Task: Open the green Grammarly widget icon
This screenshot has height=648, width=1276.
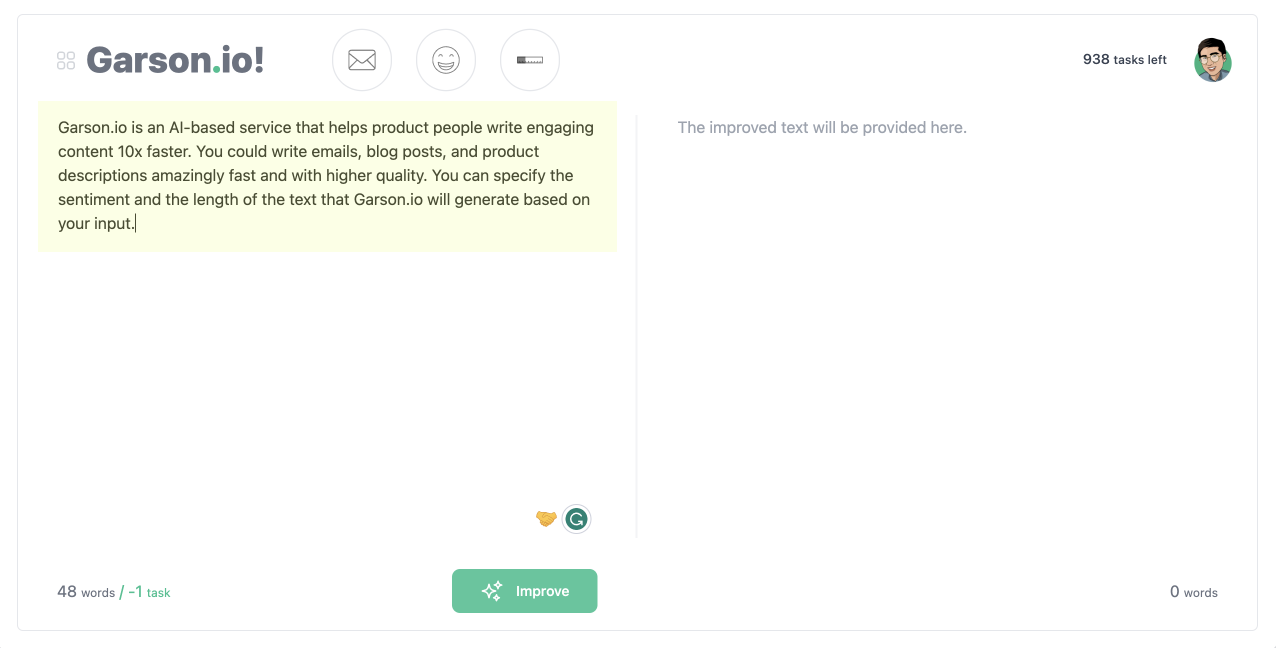Action: click(x=576, y=519)
